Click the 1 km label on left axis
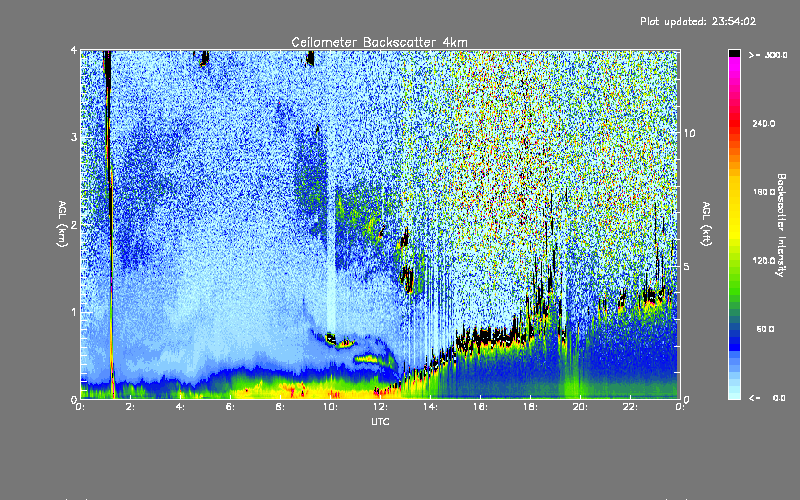The image size is (800, 500). [x=74, y=312]
